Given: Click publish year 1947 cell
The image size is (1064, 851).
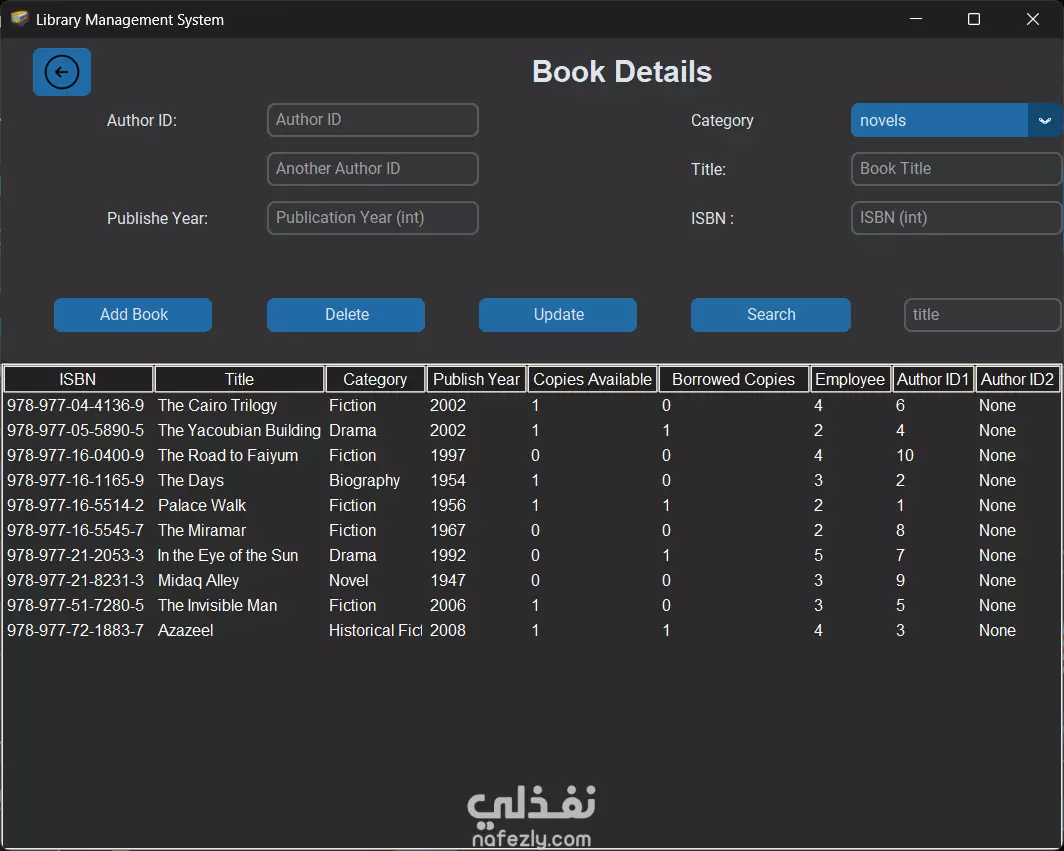Looking at the screenshot, I should [x=448, y=581].
